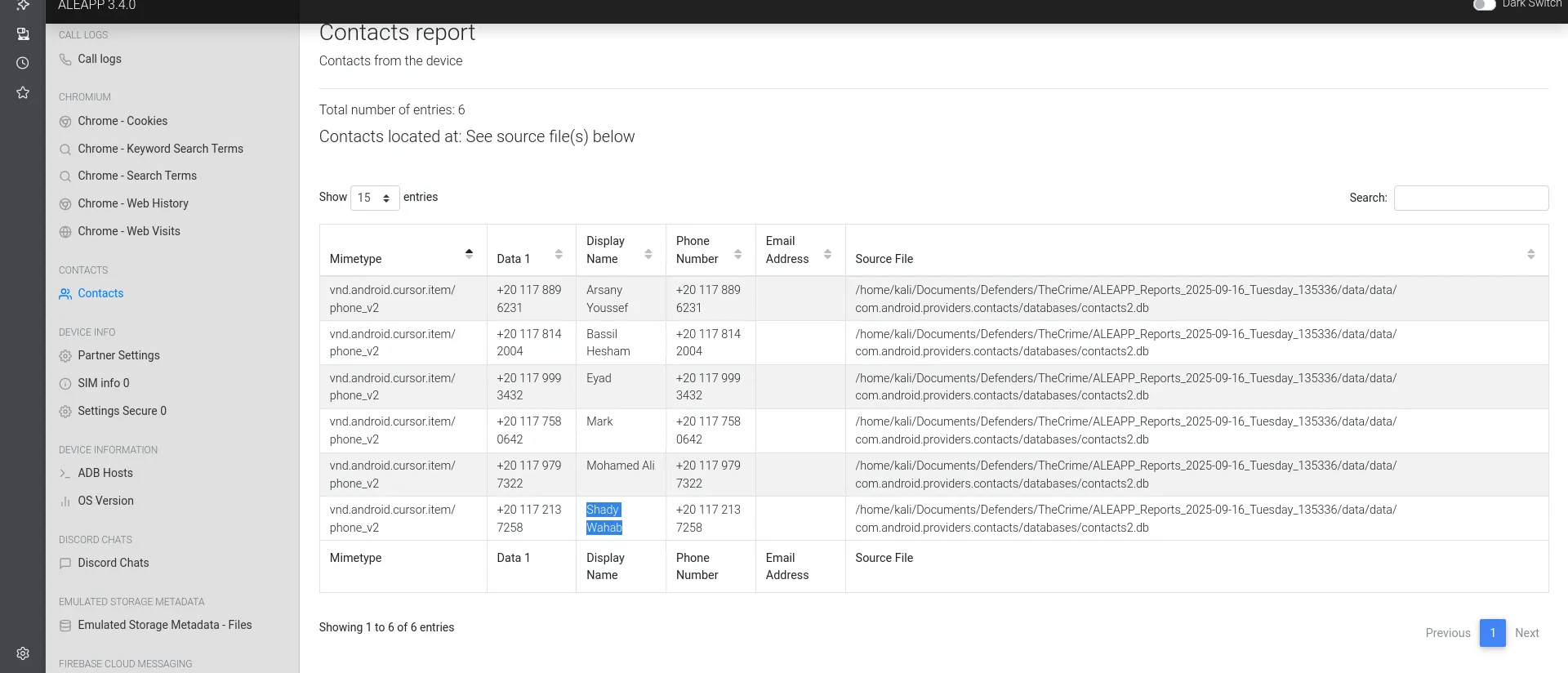The height and width of the screenshot is (673, 1568).
Task: Click the star icon in the left rail
Action: point(23,92)
